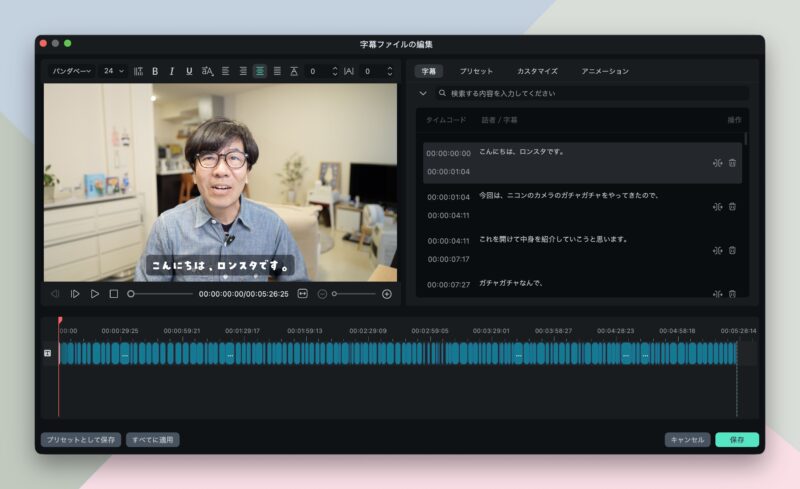
Task: Switch to the プリセット tab
Action: click(x=476, y=71)
